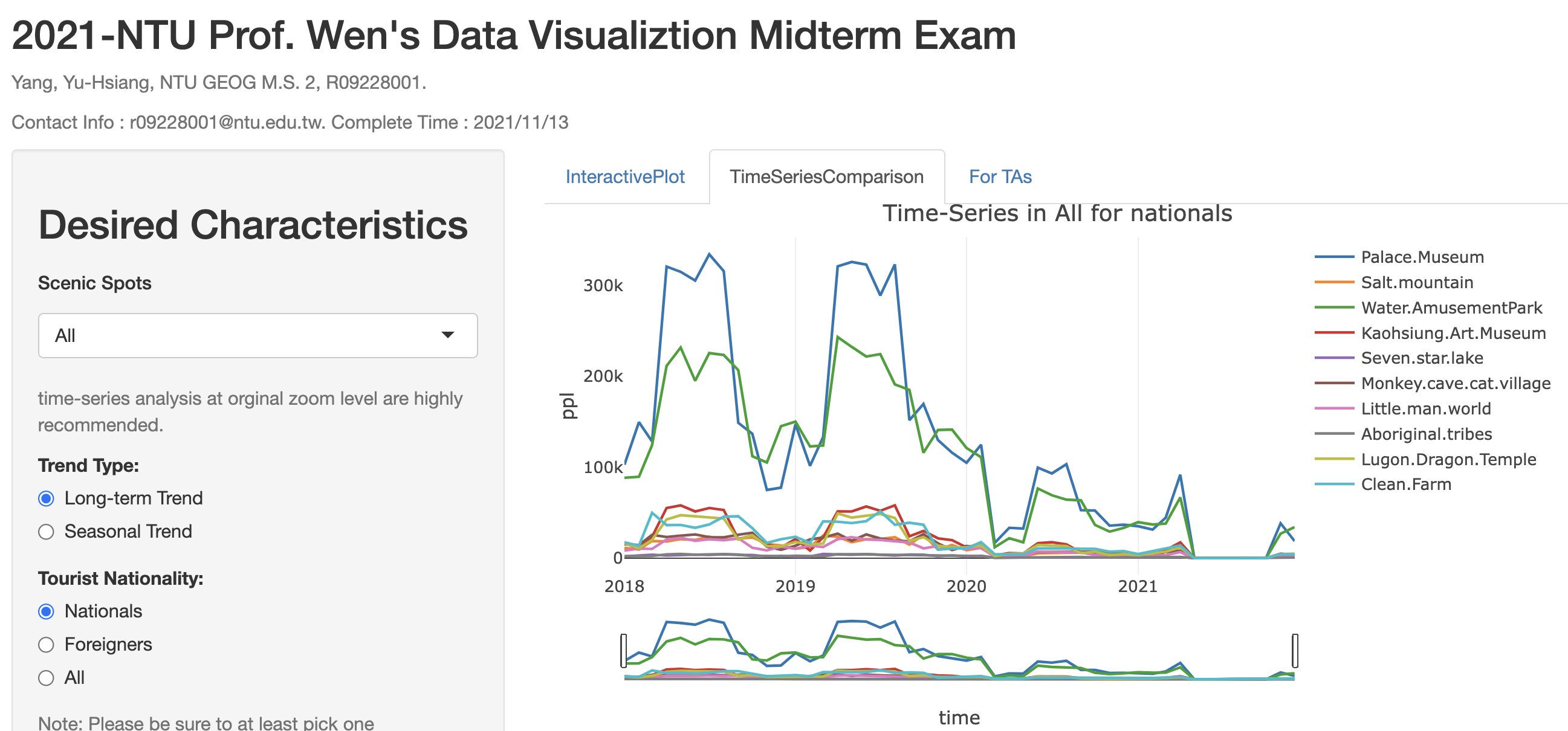This screenshot has height=731, width=1568.
Task: Hide Kaohsiung.Art.Museum via legend
Action: click(x=1453, y=333)
